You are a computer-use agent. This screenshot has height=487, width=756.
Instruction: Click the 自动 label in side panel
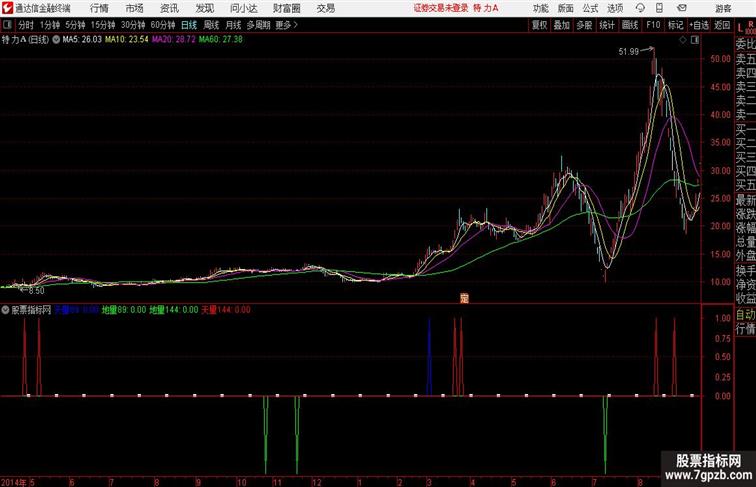(745, 315)
